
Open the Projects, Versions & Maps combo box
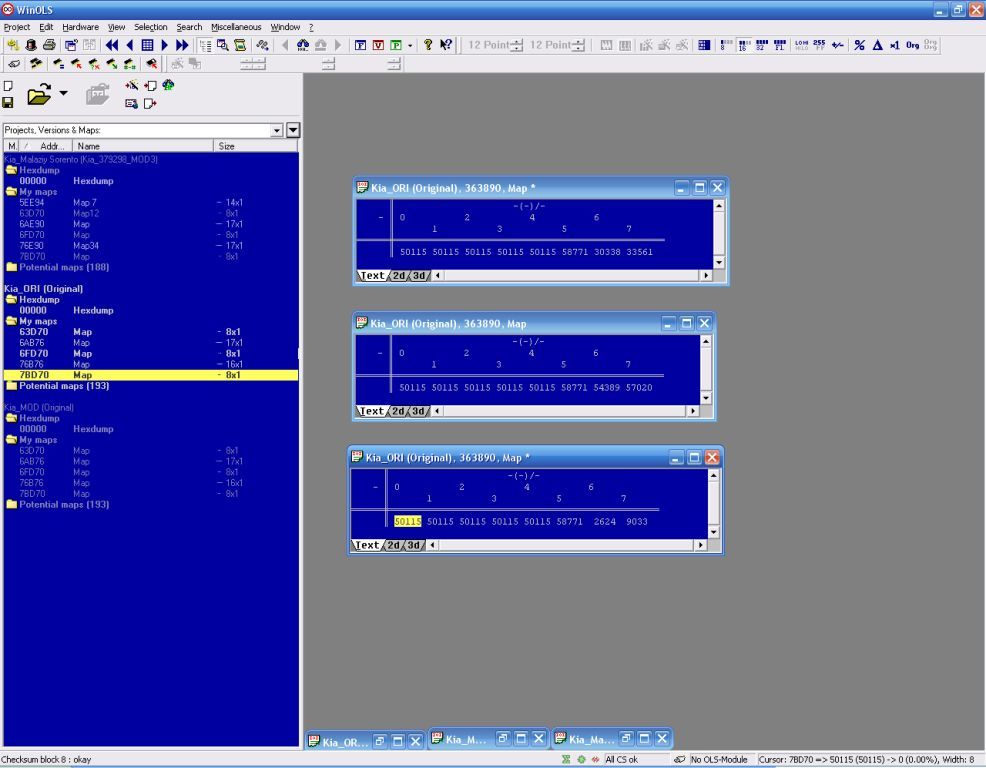[x=143, y=130]
